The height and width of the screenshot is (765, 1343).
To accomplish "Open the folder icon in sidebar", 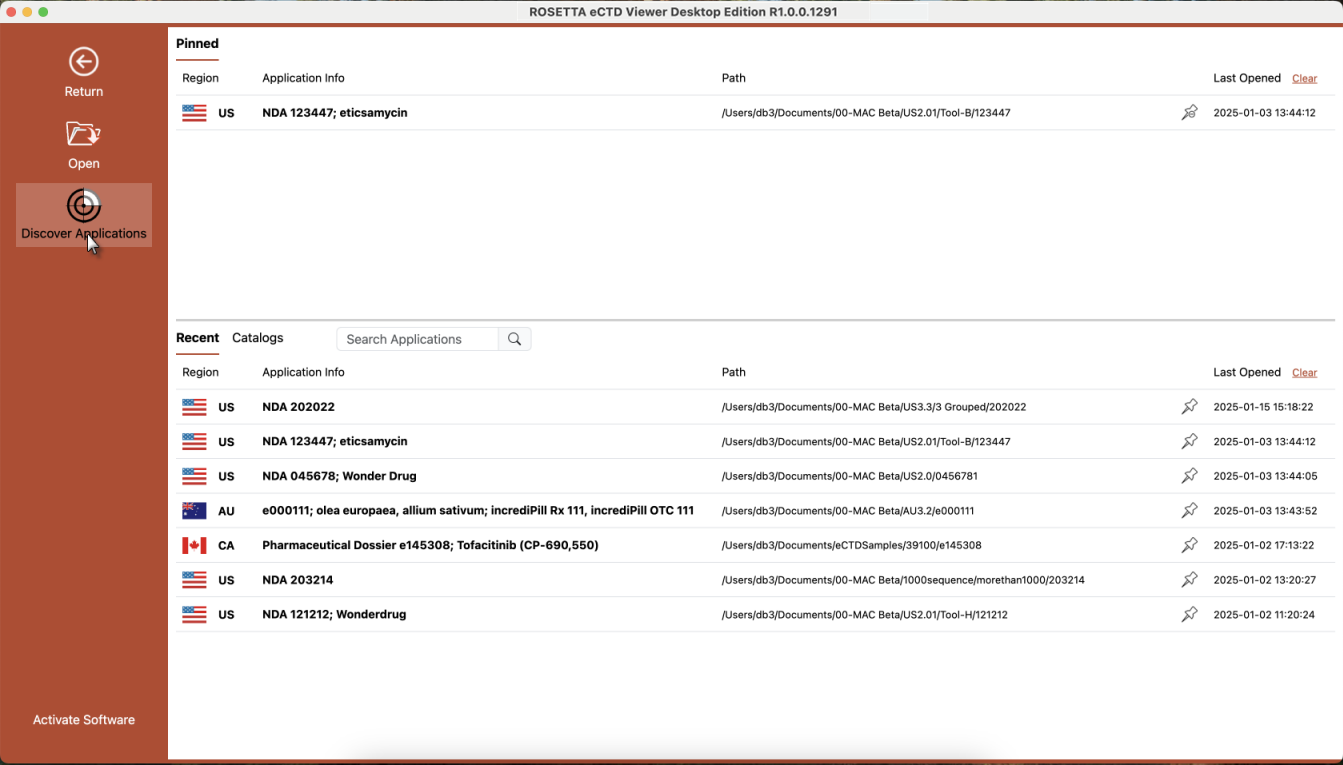I will (x=84, y=134).
